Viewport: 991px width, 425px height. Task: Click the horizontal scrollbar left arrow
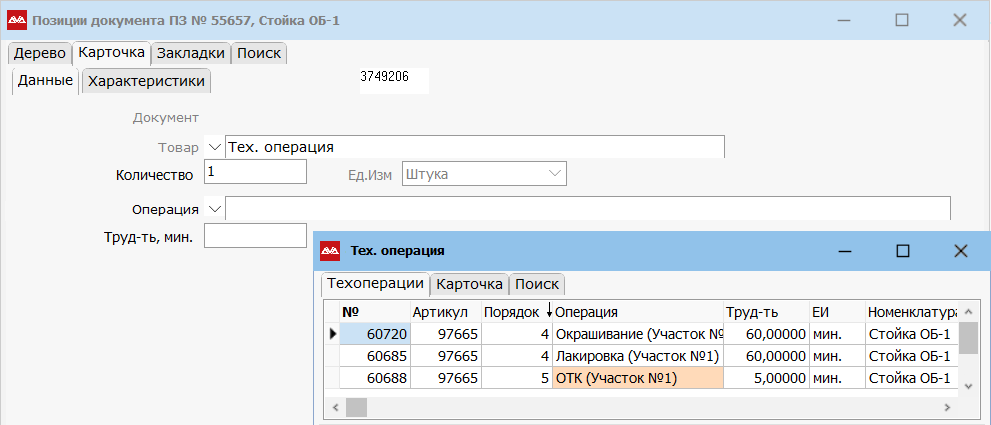(336, 407)
